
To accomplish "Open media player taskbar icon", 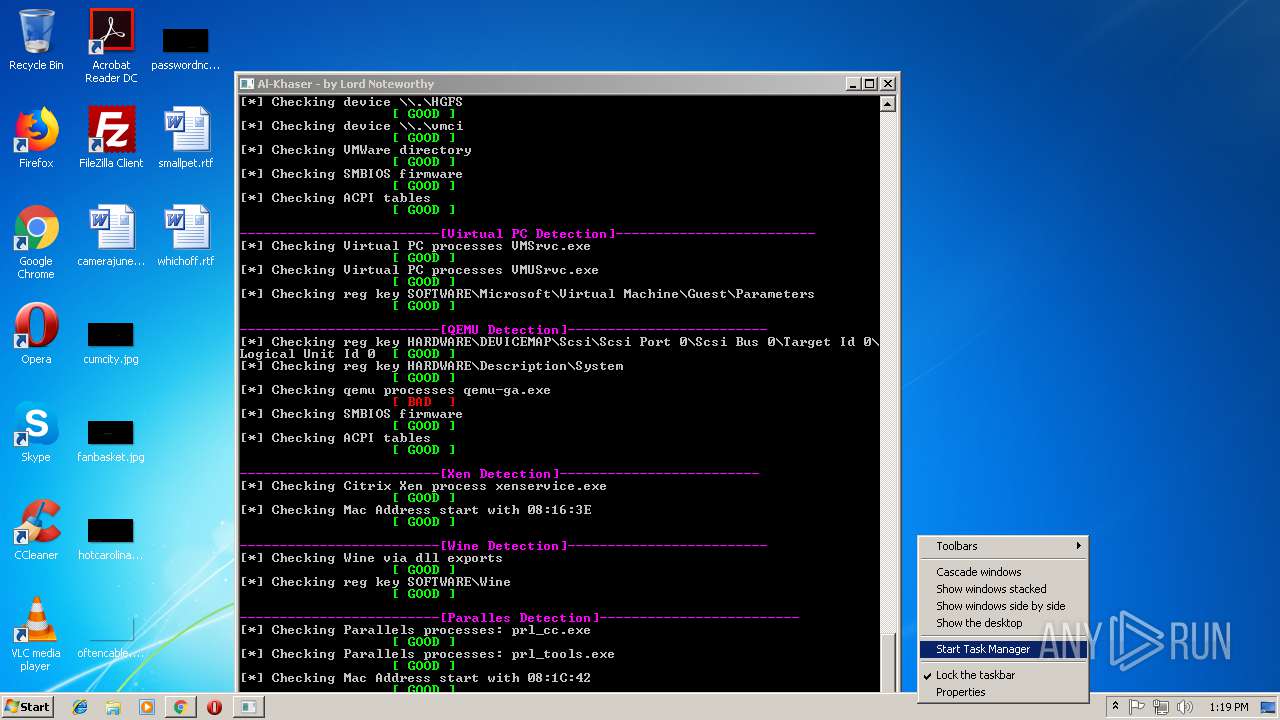I will [x=146, y=707].
